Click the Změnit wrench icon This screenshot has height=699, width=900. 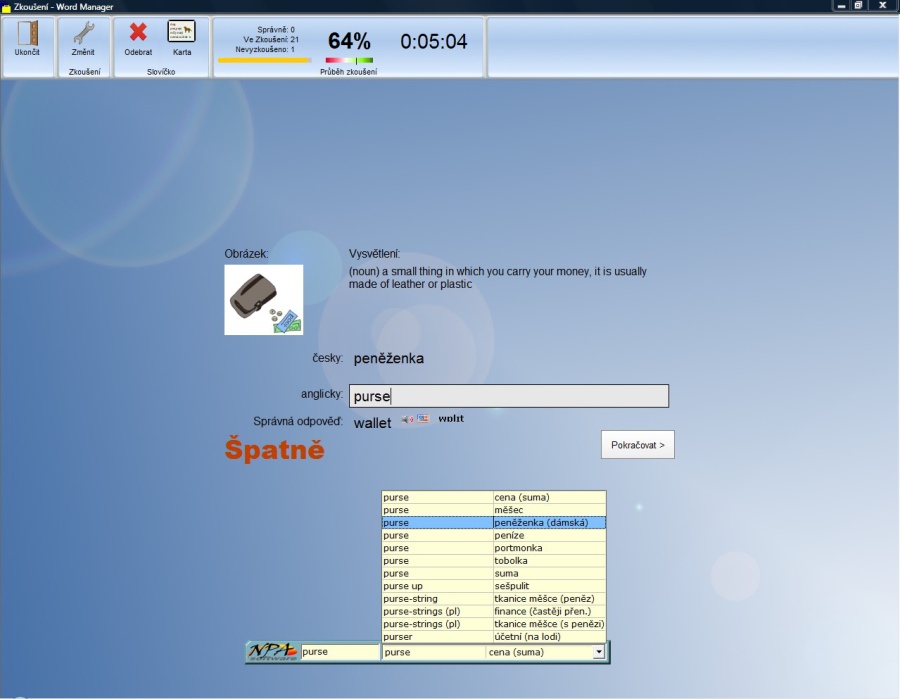83,33
